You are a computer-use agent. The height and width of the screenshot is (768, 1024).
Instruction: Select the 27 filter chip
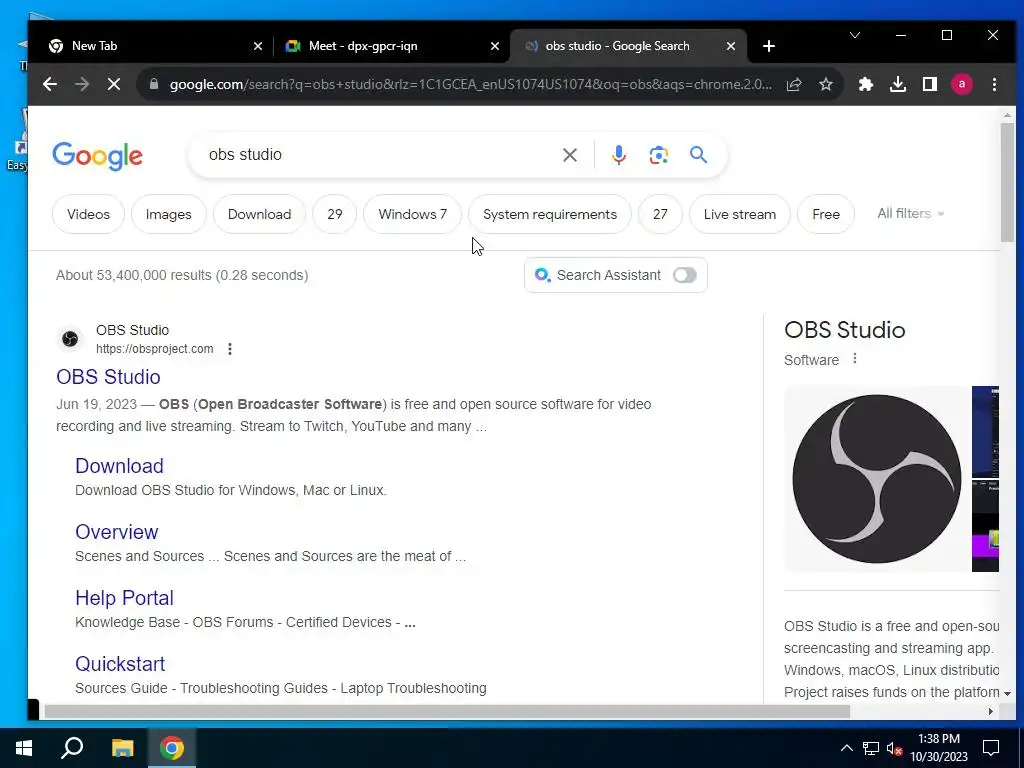(x=660, y=214)
